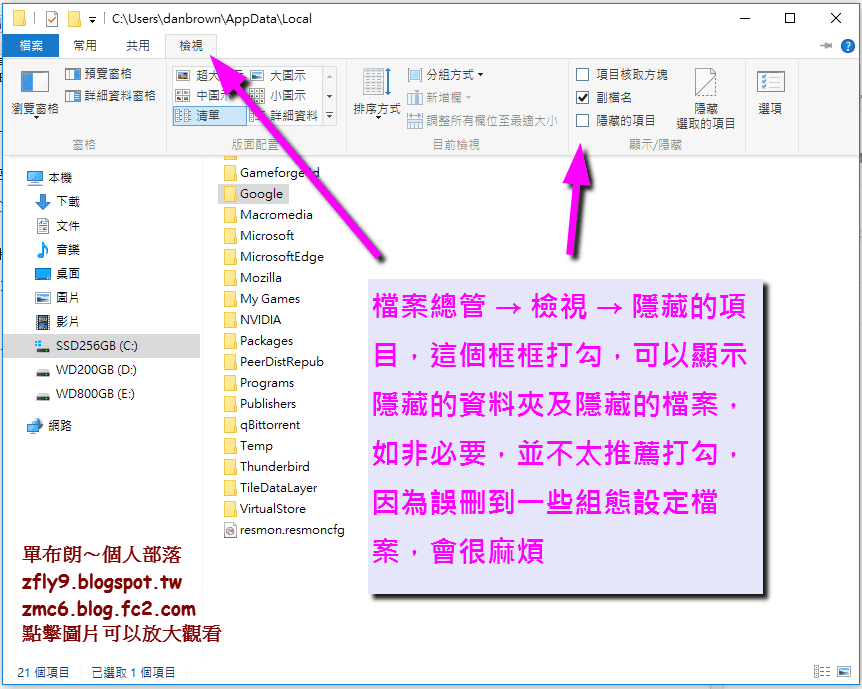Open Help with the blue question icon
The height and width of the screenshot is (689, 862).
(x=848, y=46)
